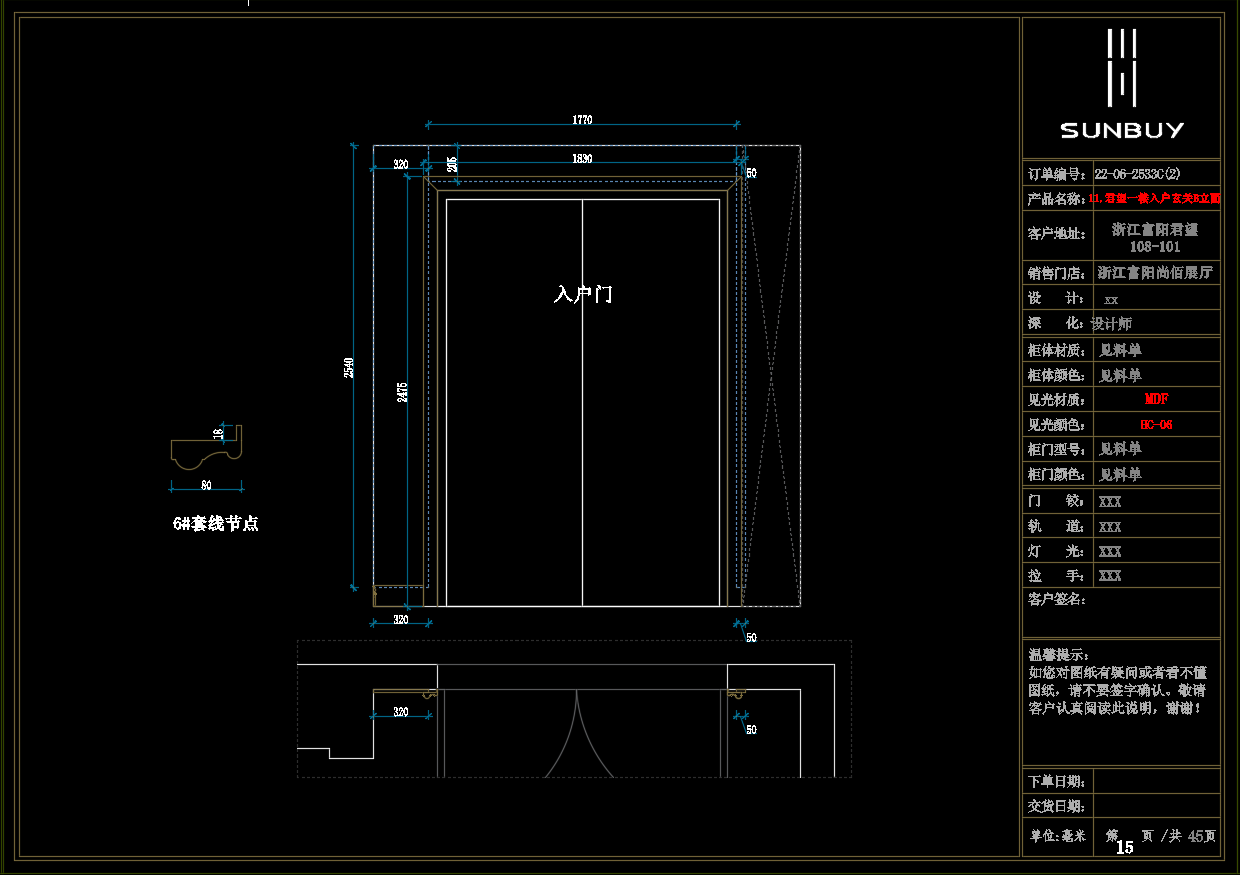This screenshot has height=875, width=1240.
Task: Click the SUNBUY brand name text
Action: coord(1121,130)
